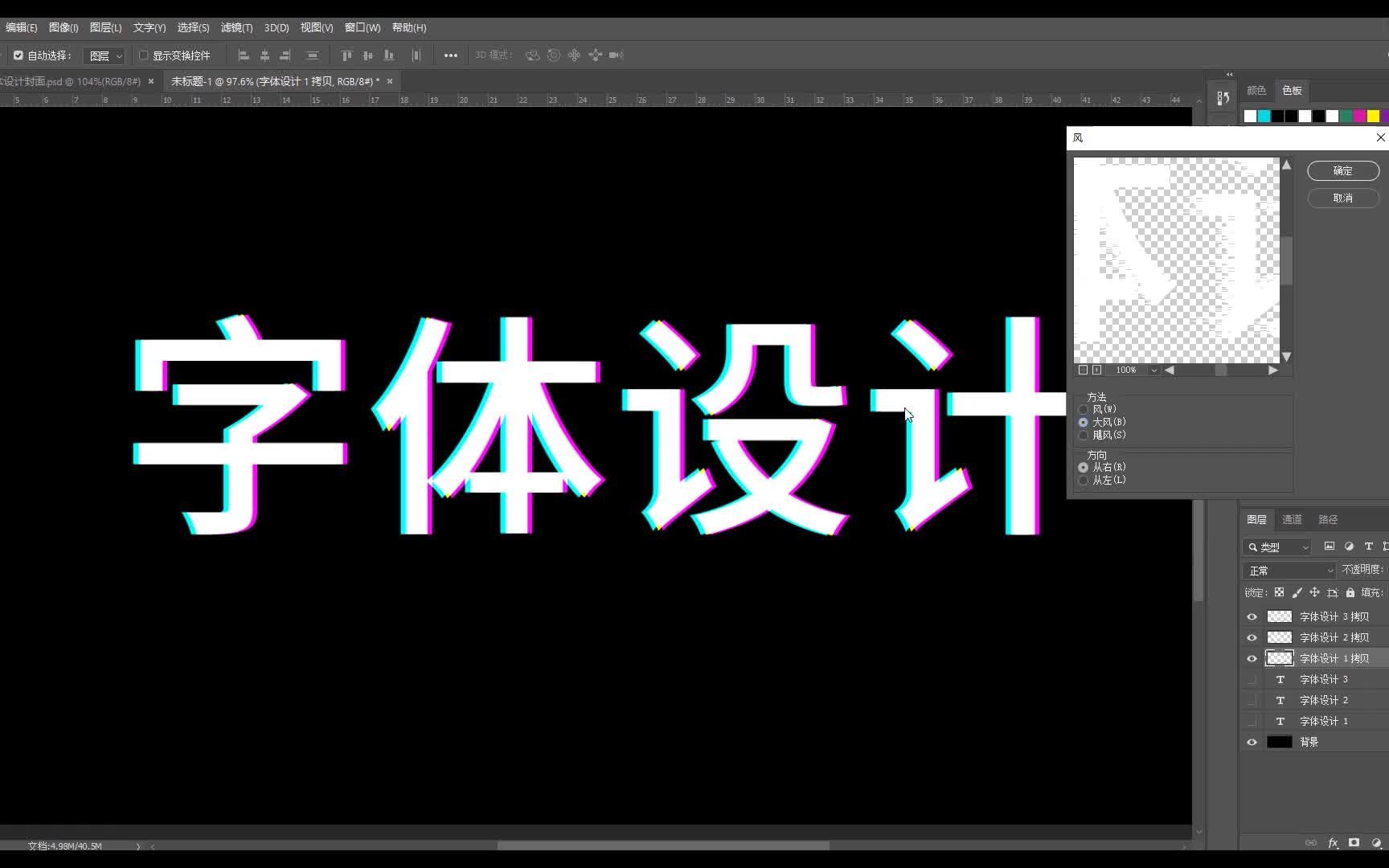The image size is (1389, 868).
Task: Click the align bottom edges icon
Action: coord(389,55)
